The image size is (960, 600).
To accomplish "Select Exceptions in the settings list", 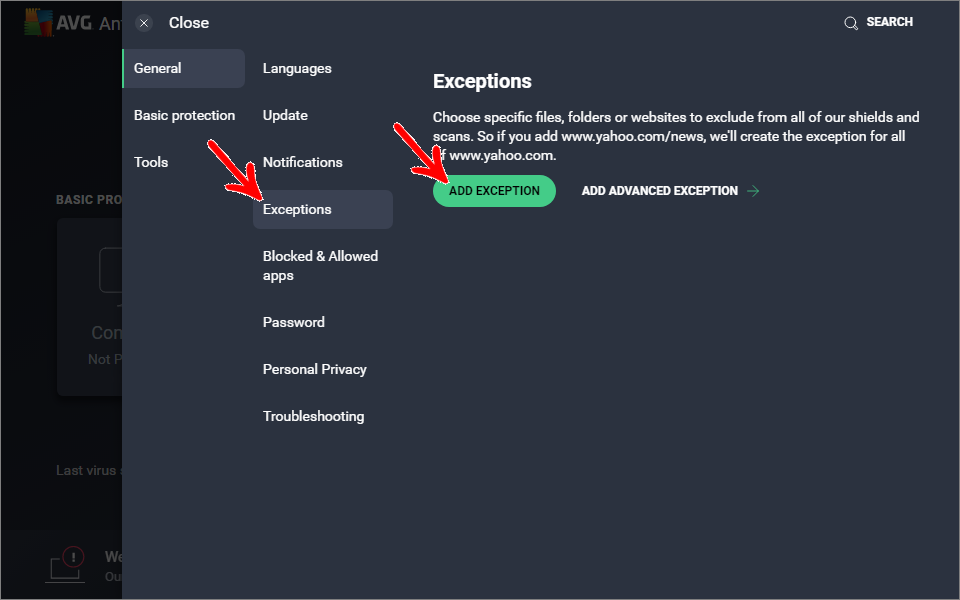I will (323, 209).
